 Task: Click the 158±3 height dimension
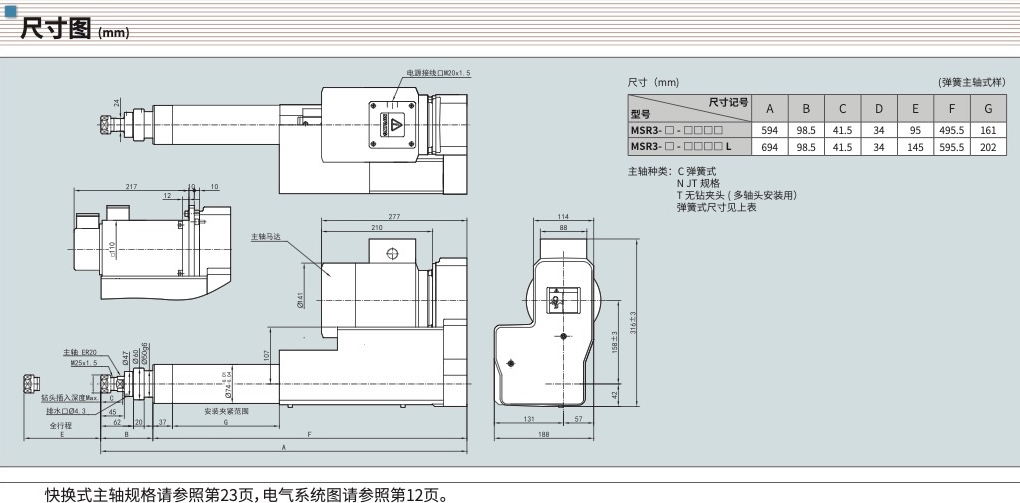click(615, 344)
